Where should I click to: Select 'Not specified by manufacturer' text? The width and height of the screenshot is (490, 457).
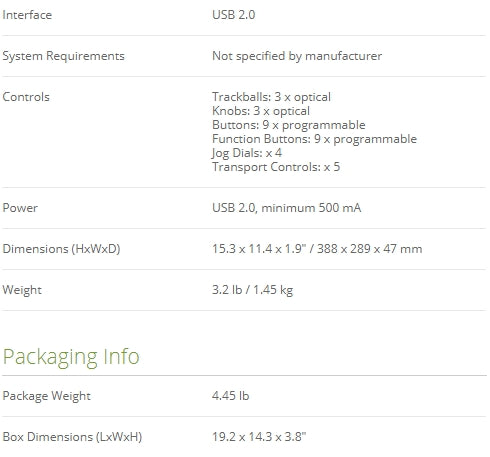click(x=297, y=56)
